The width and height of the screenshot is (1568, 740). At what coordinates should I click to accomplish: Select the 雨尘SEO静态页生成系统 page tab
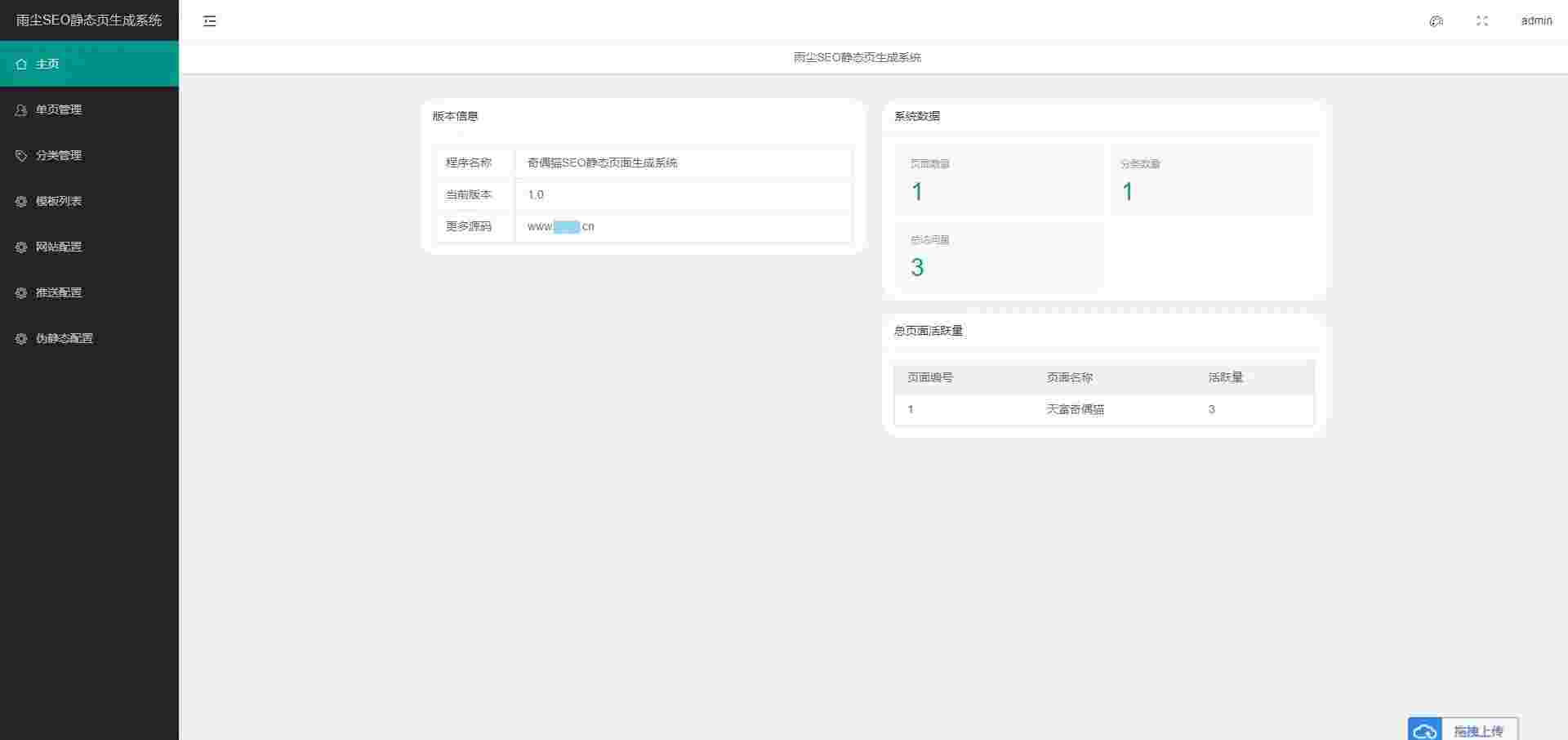(857, 57)
